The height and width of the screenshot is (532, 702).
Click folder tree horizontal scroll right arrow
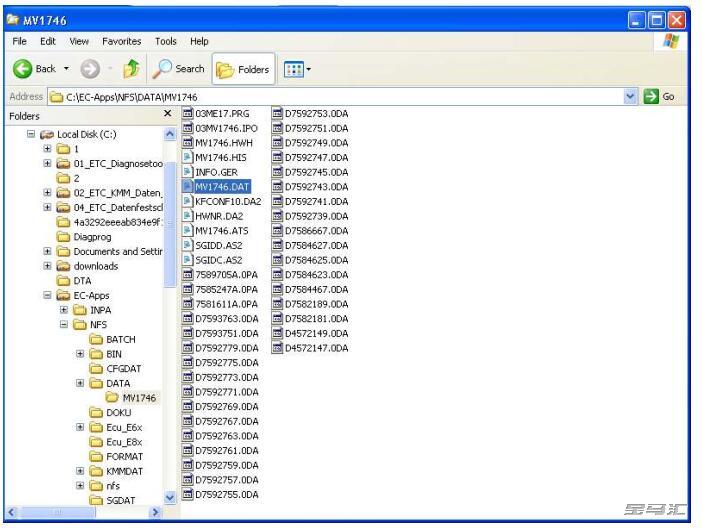coord(155,512)
